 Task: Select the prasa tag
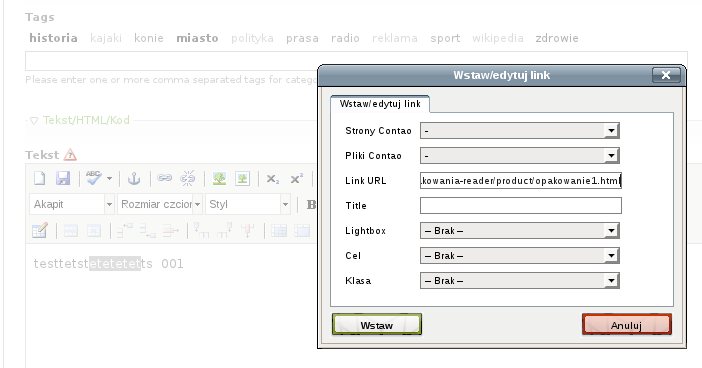[302, 38]
